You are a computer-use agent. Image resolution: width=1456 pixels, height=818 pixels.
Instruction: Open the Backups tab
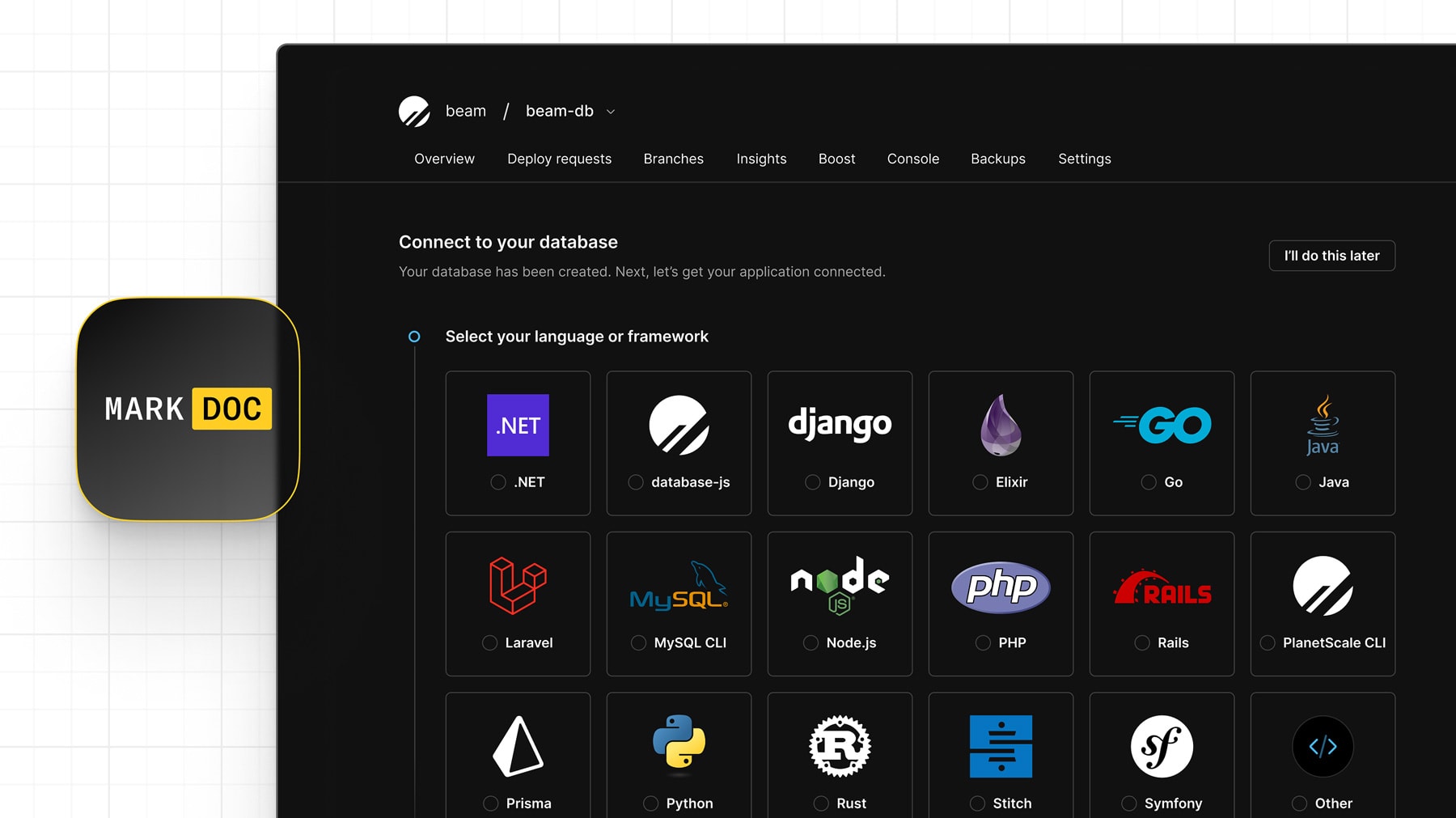pos(997,159)
